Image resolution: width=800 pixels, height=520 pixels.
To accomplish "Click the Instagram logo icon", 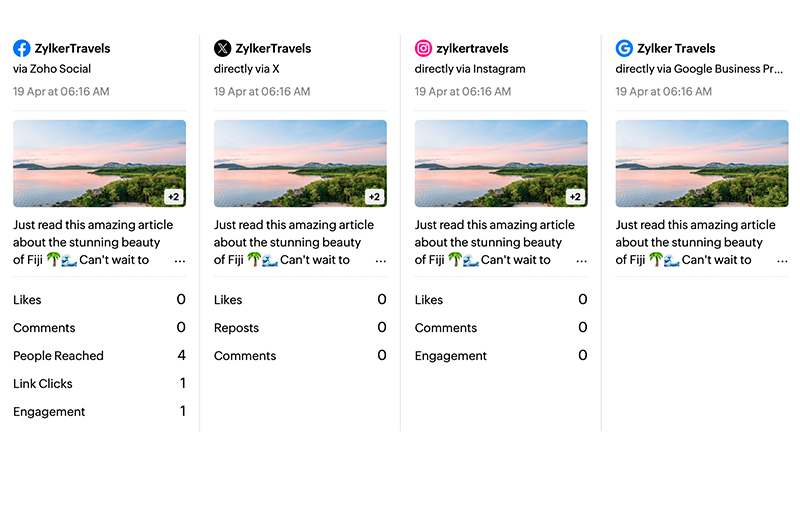I will [424, 48].
